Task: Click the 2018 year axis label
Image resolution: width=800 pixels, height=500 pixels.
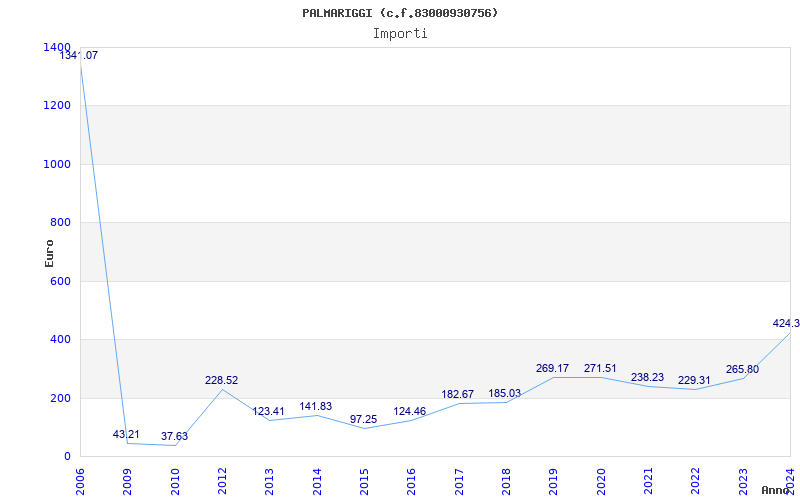Action: 506,482
